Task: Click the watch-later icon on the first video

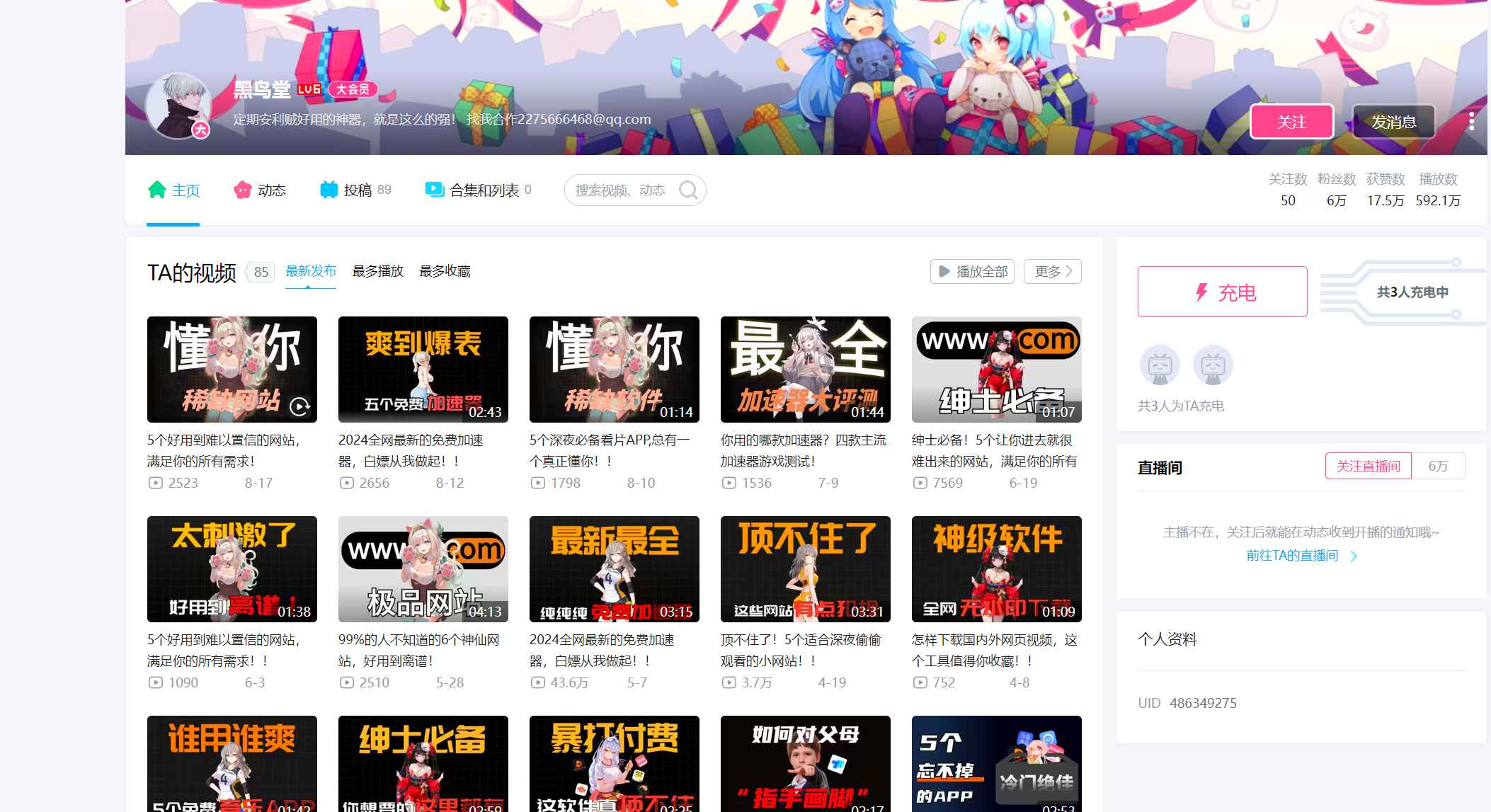Action: (x=299, y=406)
